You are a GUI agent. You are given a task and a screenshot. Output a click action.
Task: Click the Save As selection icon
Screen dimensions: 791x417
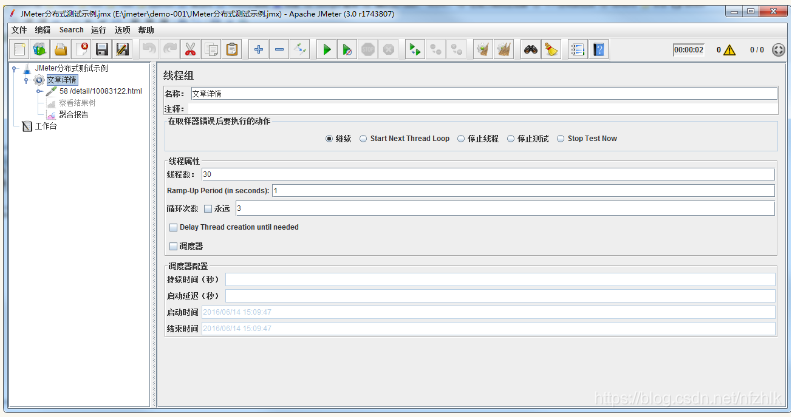tap(123, 49)
